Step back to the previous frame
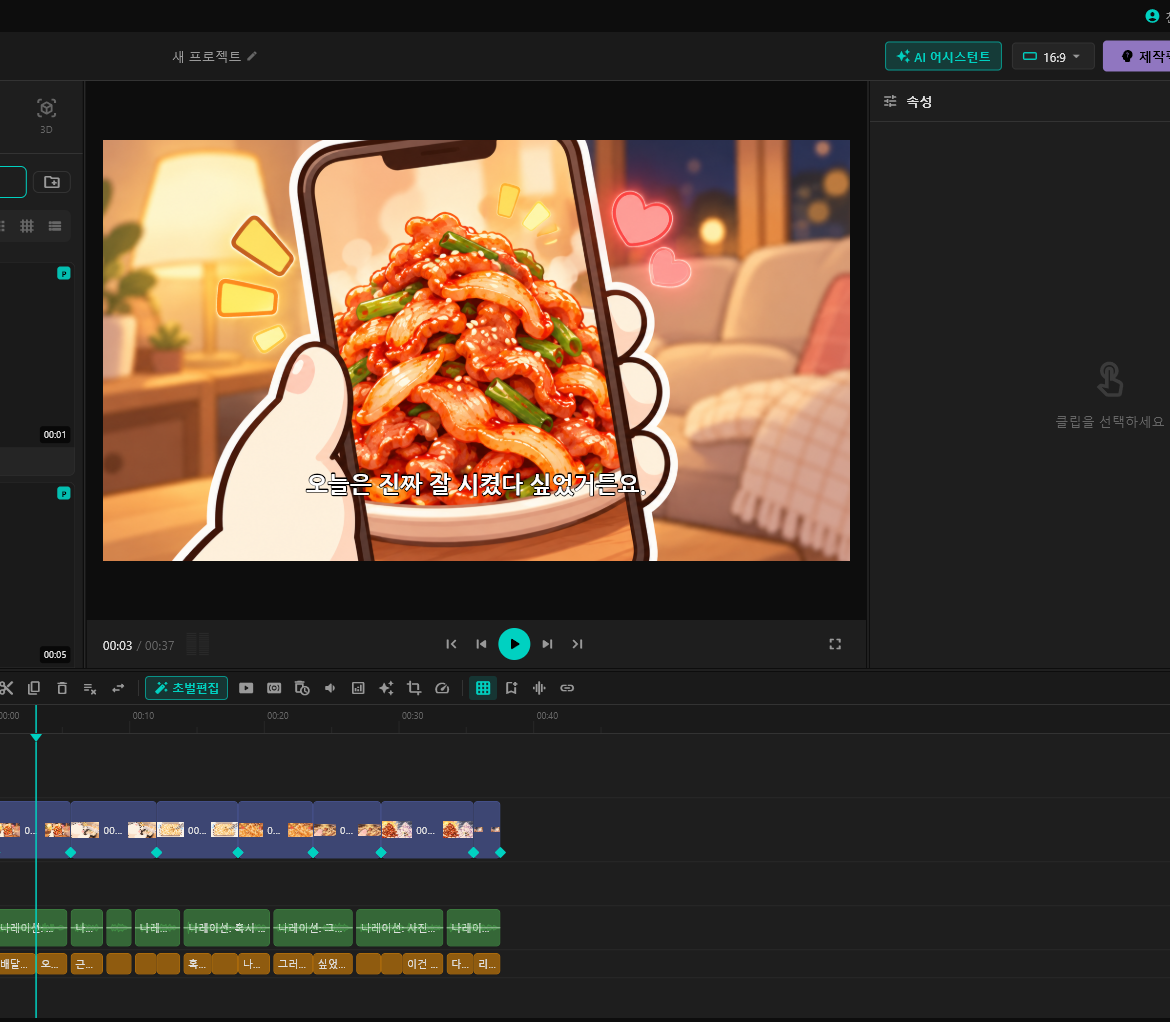Image resolution: width=1170 pixels, height=1022 pixels. [x=481, y=644]
